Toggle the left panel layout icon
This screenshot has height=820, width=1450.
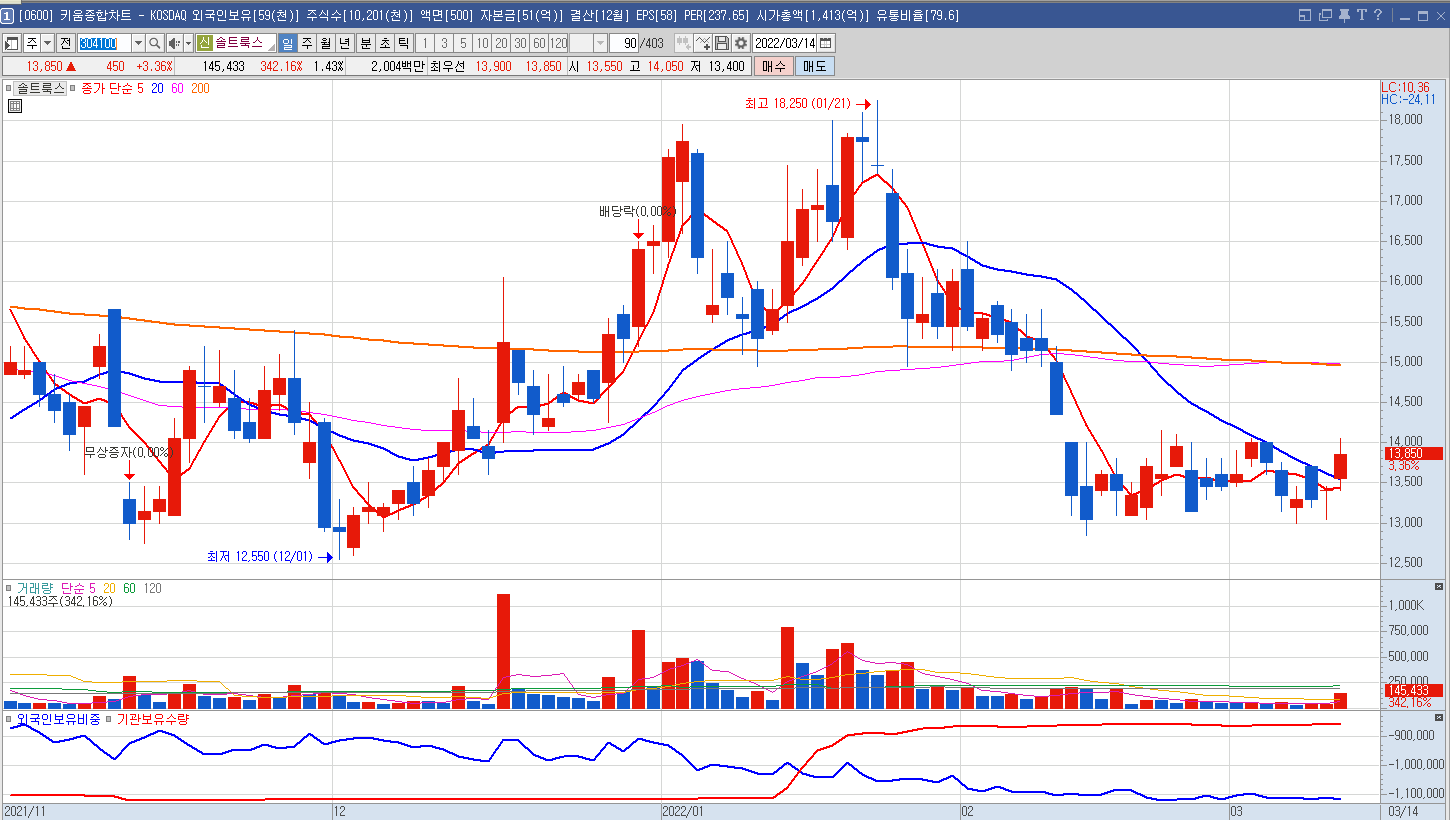[12, 43]
